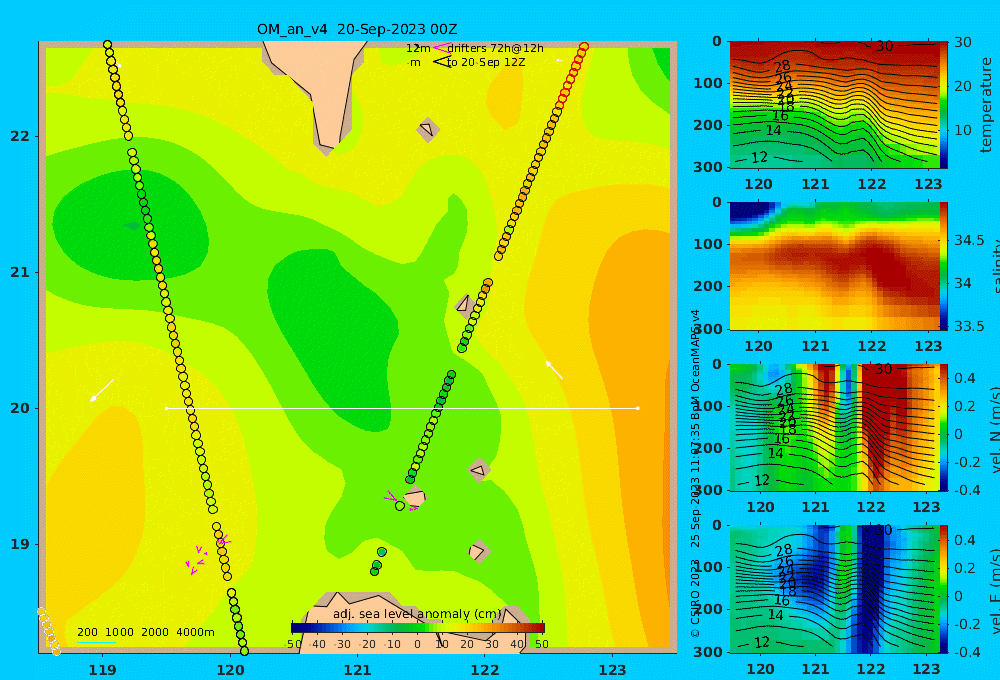
Task: Open the temperature section plot
Action: pyautogui.click(x=835, y=105)
